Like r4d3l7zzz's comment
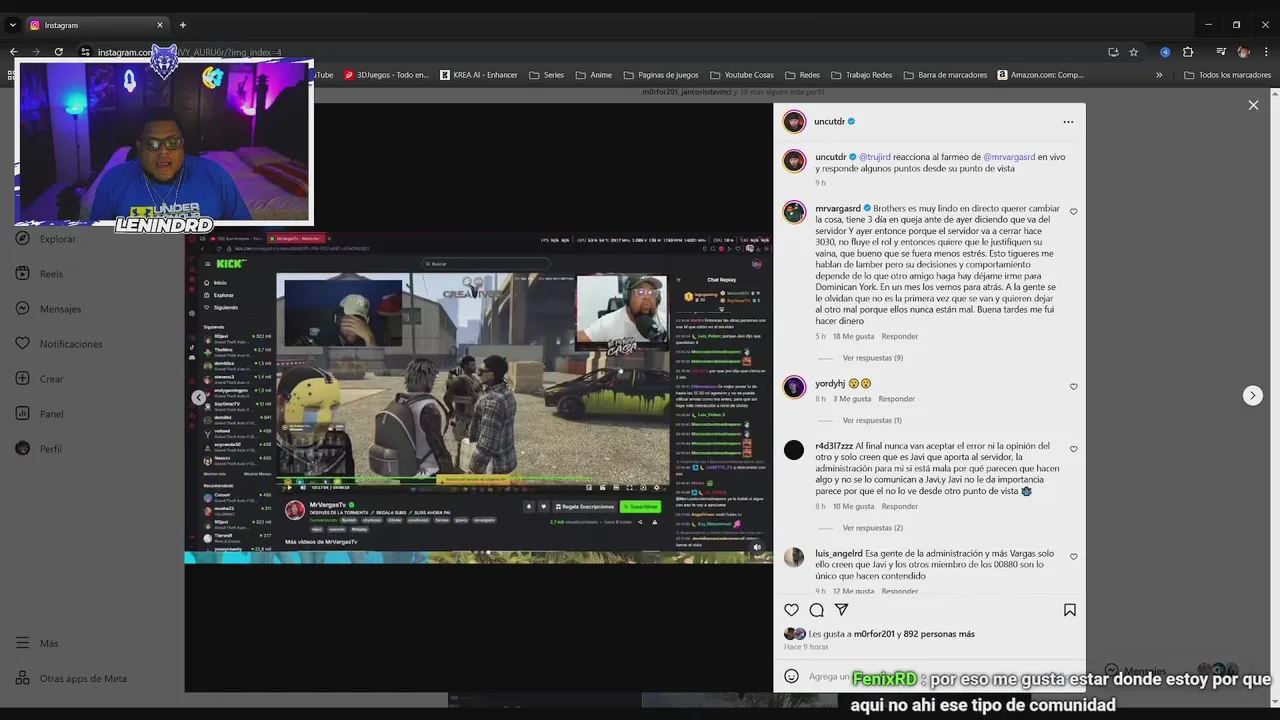The height and width of the screenshot is (720, 1280). 1074,449
